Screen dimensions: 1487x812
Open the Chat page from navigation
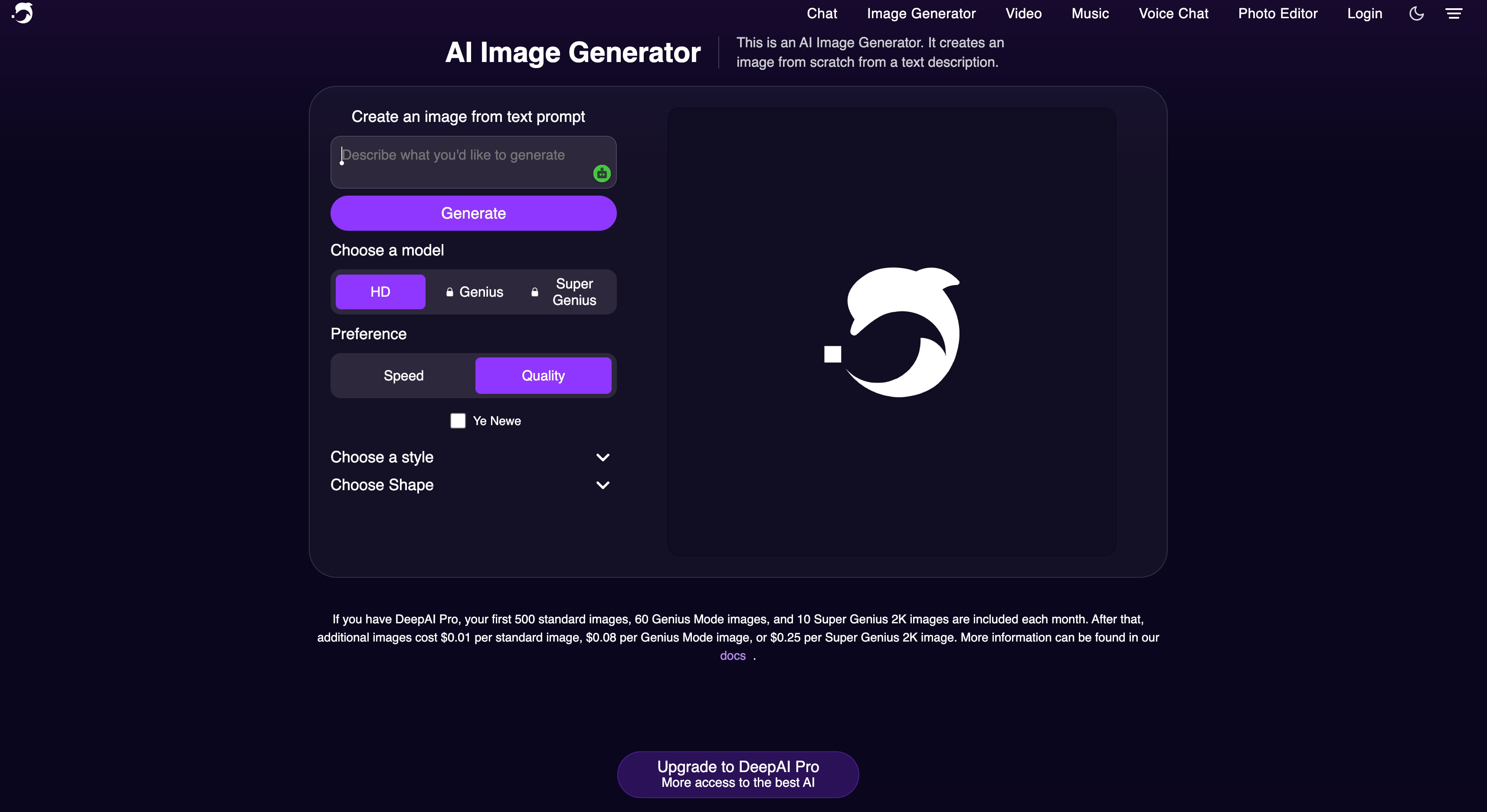822,13
